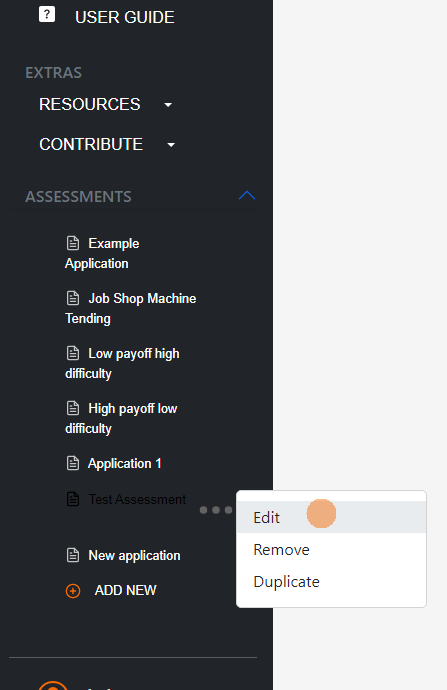Expand the CONTRIBUTE dropdown arrow
The height and width of the screenshot is (690, 447).
coord(171,145)
